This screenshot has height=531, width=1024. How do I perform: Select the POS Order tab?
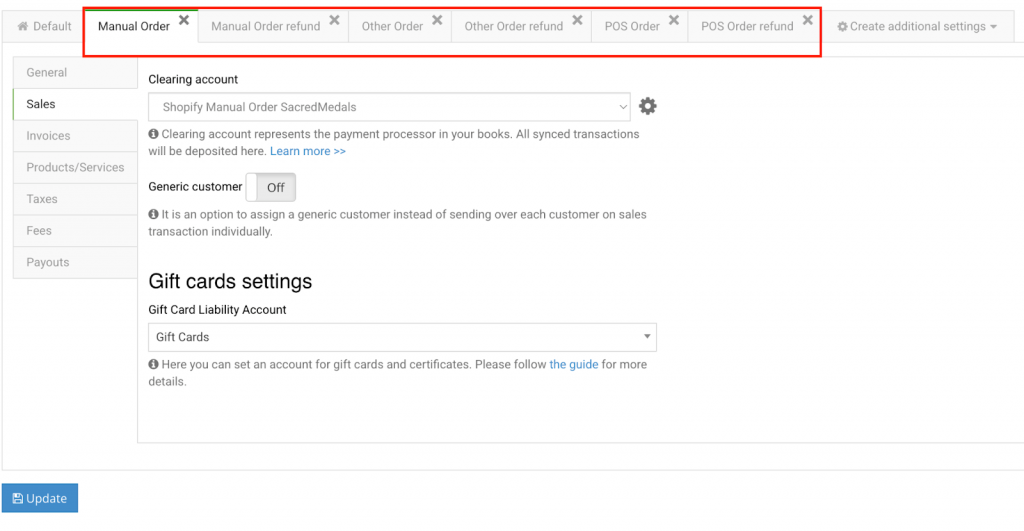631,27
